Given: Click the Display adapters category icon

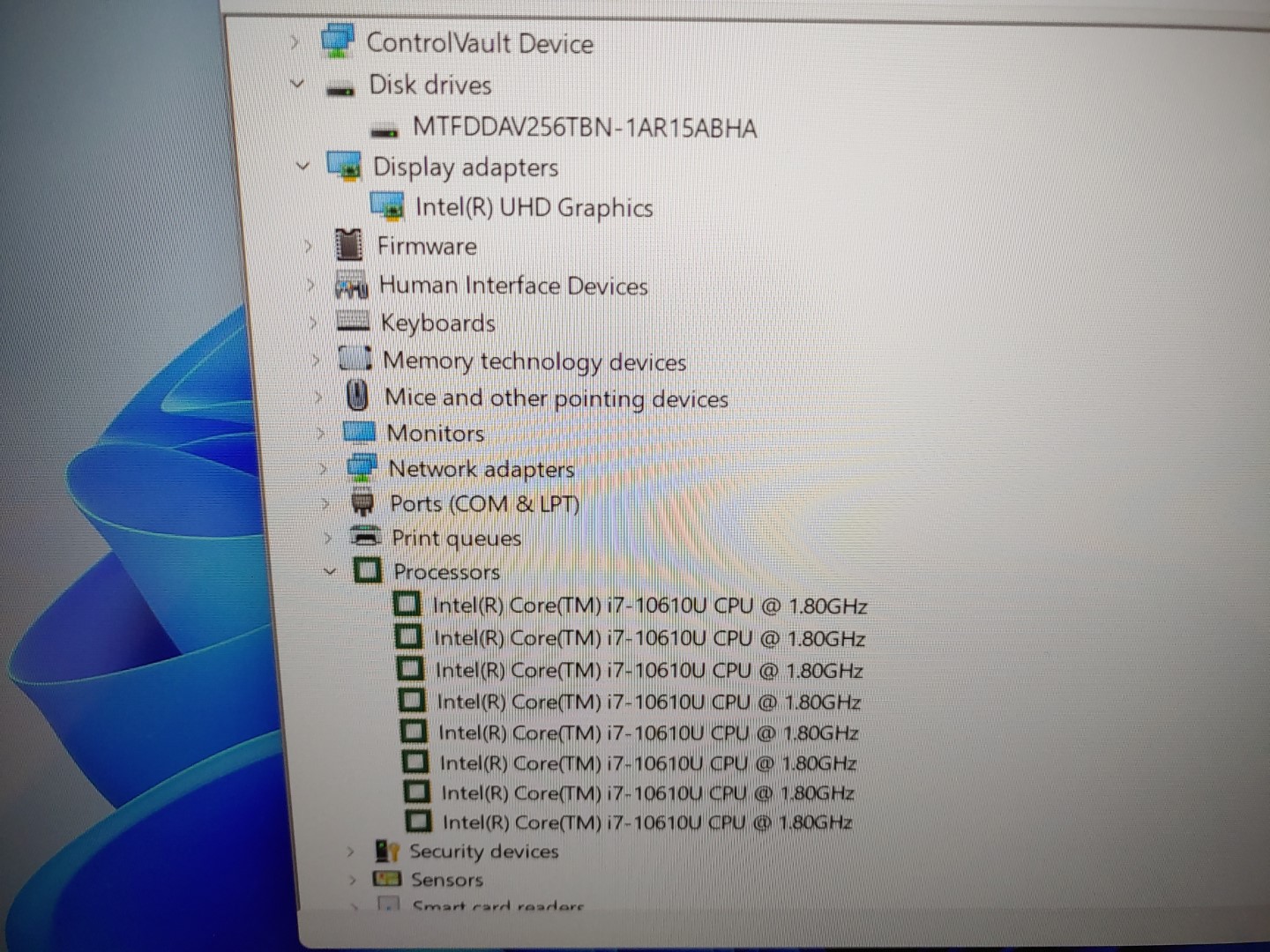Looking at the screenshot, I should [344, 166].
